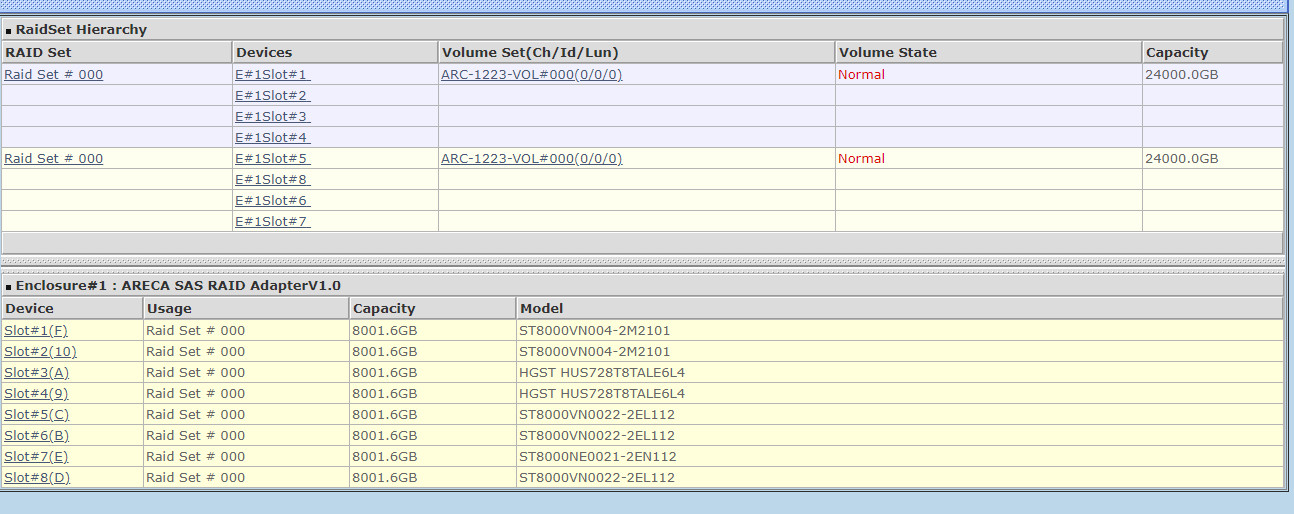Click the E#1Slot#2 device link
This screenshot has height=514, width=1294.
(x=272, y=96)
